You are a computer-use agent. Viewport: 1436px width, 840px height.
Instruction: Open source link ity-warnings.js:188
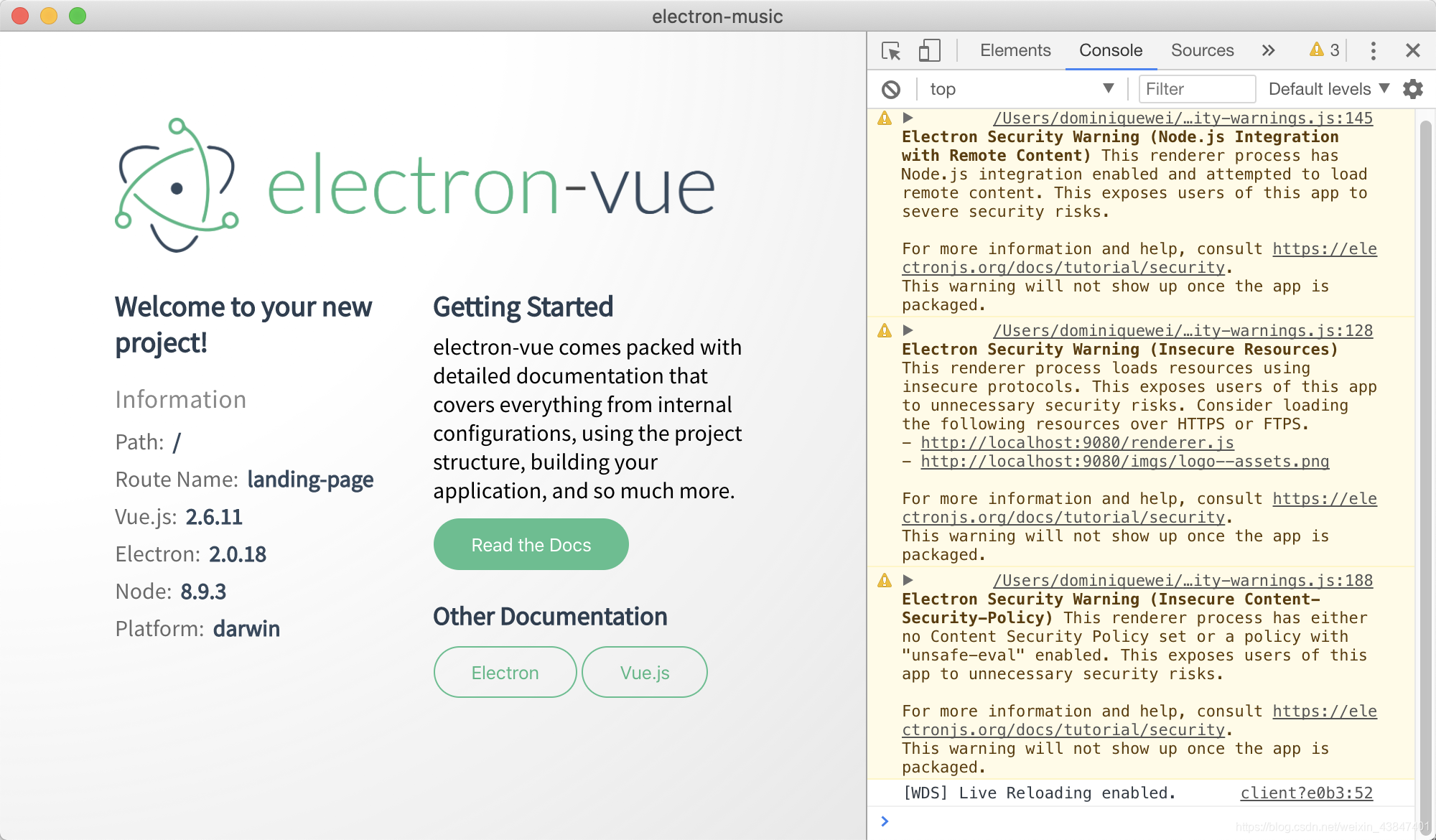pyautogui.click(x=1183, y=580)
